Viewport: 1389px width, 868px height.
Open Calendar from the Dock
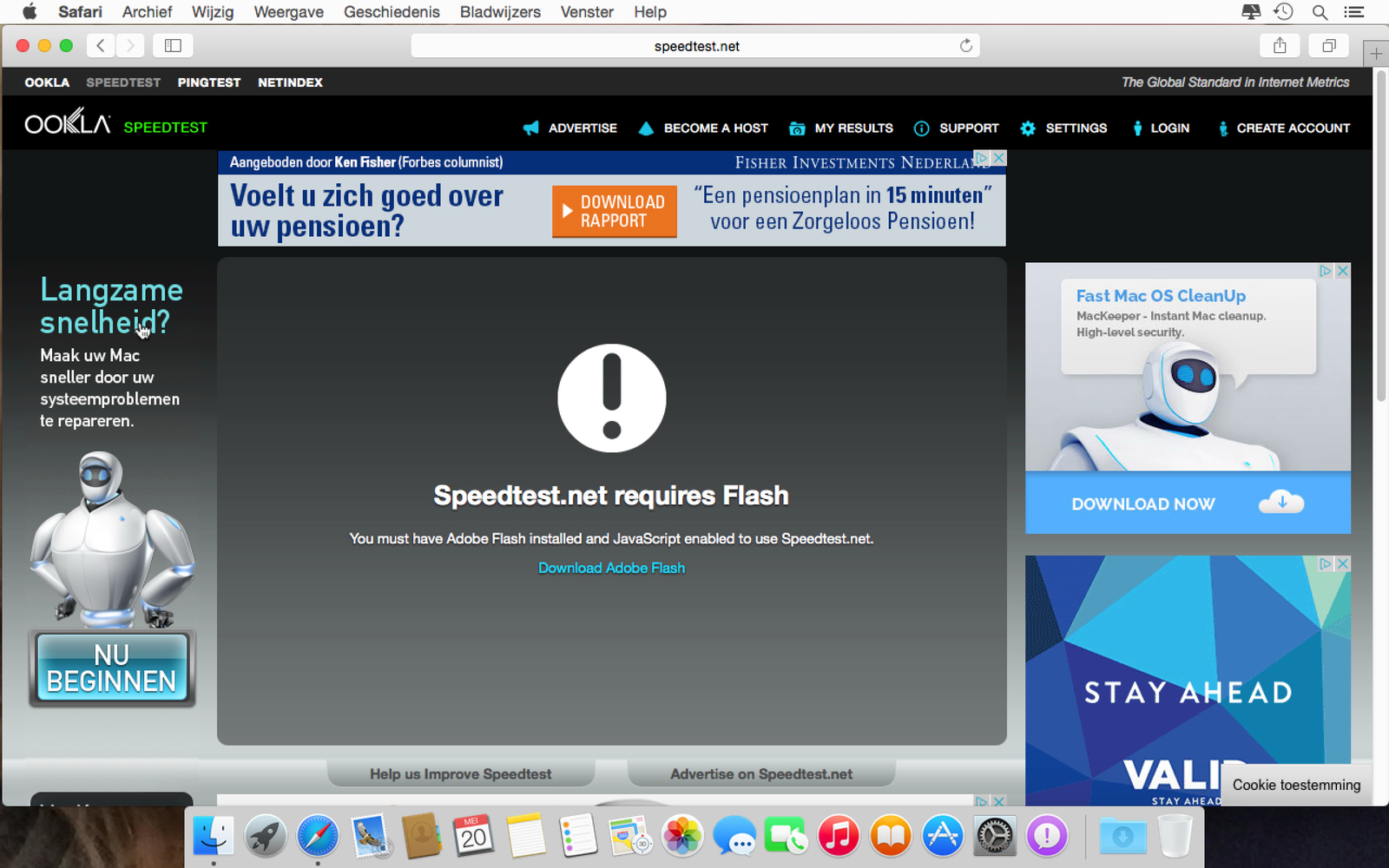[474, 836]
